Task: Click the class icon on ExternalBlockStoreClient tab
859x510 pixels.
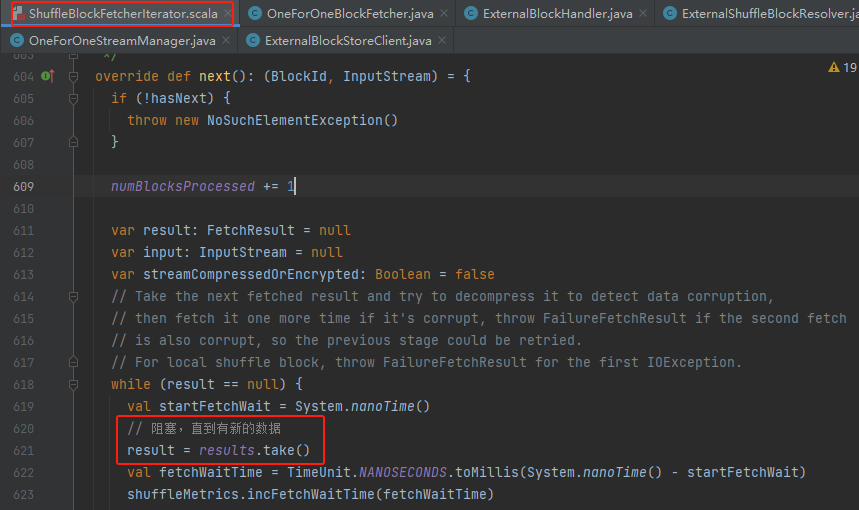Action: click(253, 40)
